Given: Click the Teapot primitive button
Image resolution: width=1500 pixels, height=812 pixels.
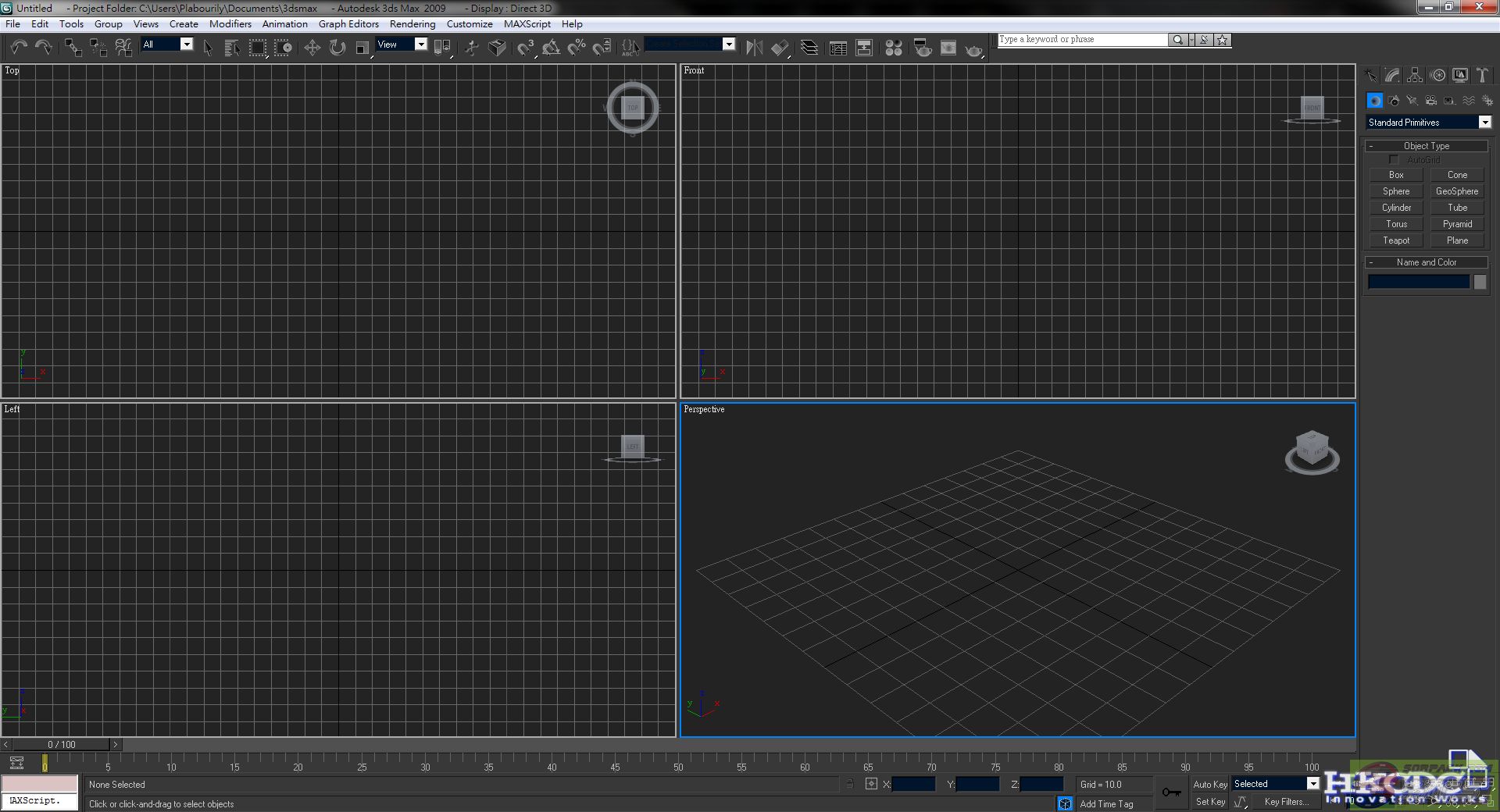Looking at the screenshot, I should coord(1396,240).
